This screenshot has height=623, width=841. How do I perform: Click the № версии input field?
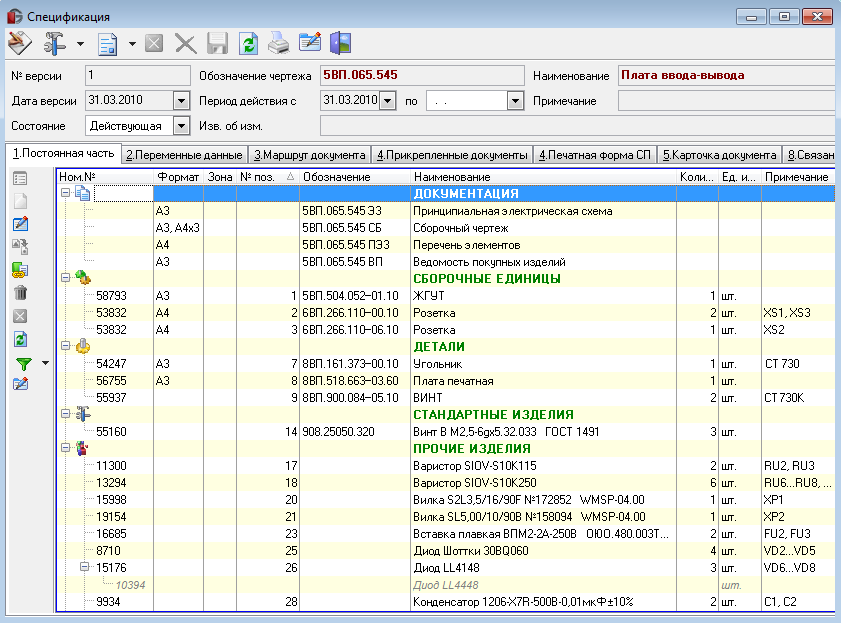click(137, 76)
